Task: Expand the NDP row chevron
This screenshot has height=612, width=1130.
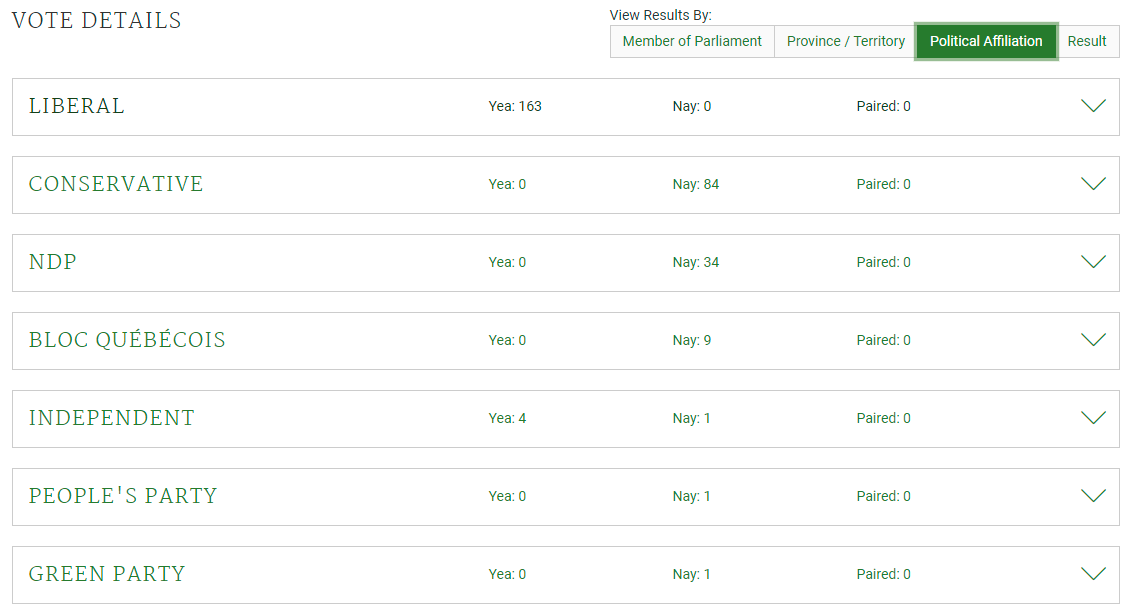Action: click(1093, 262)
